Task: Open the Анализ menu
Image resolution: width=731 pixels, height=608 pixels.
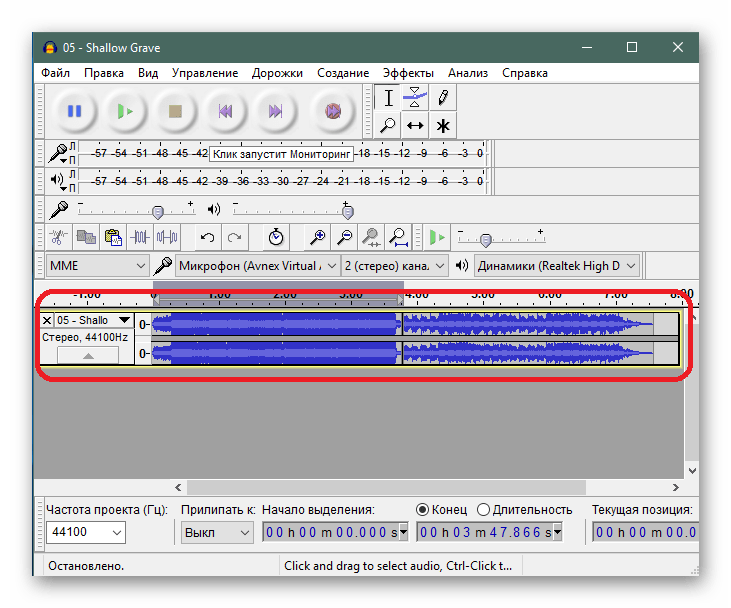Action: click(x=468, y=73)
